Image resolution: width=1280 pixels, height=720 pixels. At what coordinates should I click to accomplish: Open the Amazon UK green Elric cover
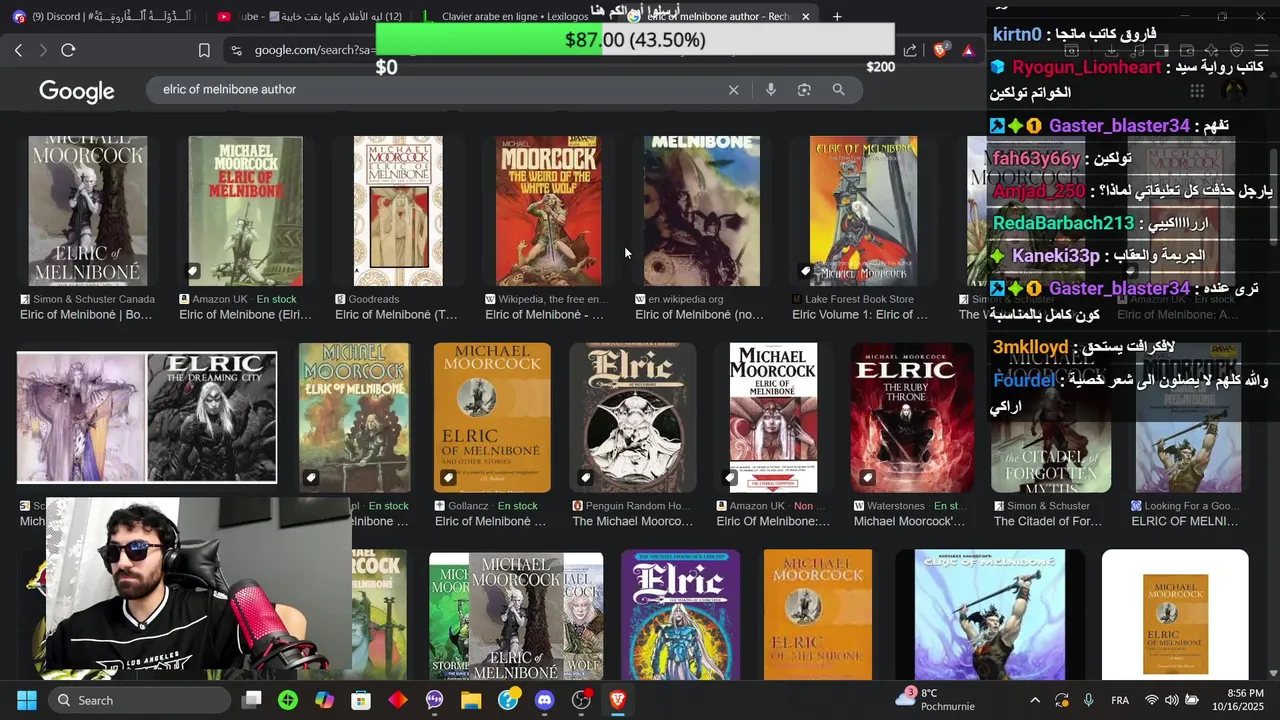[245, 211]
